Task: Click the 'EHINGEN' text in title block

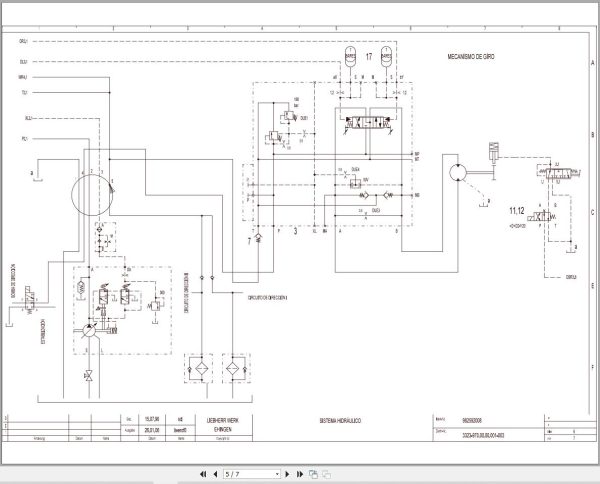Action: (222, 430)
